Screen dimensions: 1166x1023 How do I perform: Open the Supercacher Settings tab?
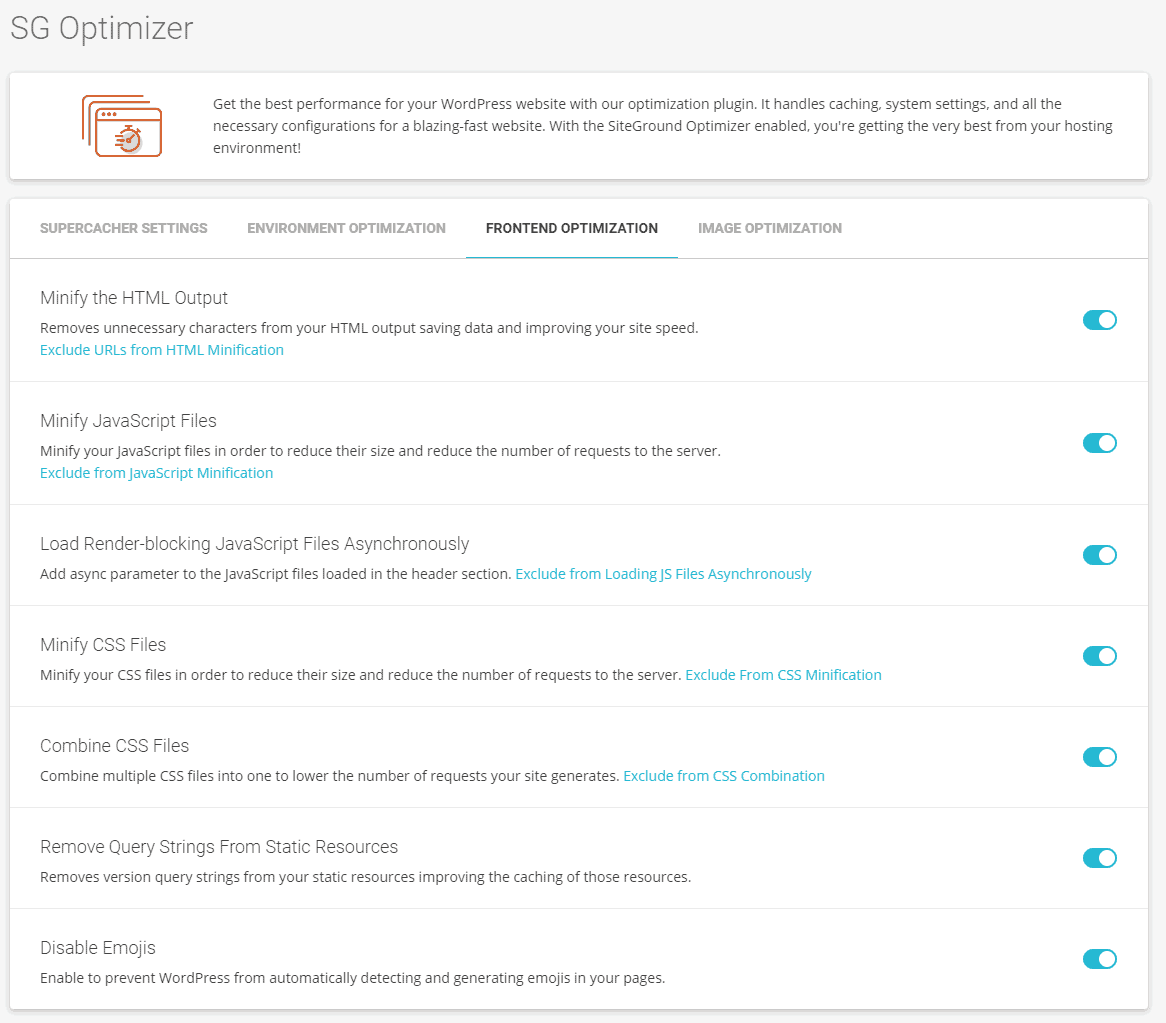coord(123,228)
